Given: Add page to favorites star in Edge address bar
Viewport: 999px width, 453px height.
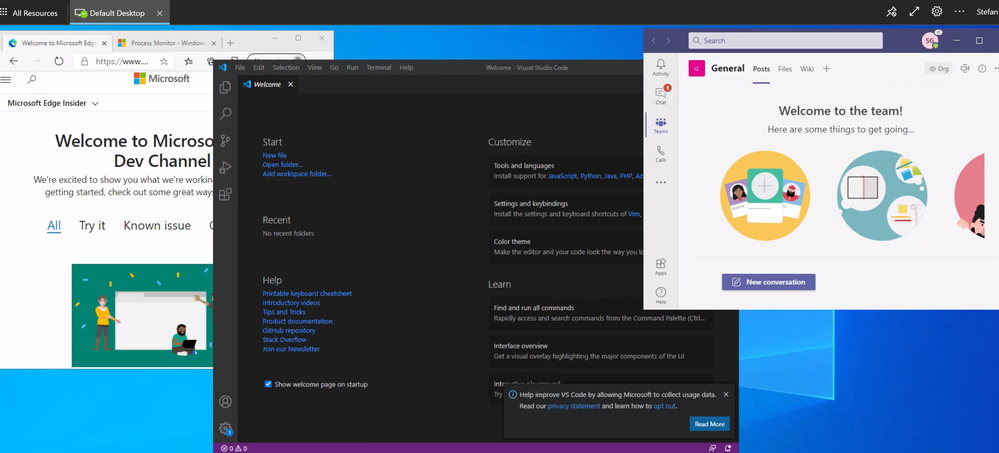Looking at the screenshot, I should (x=164, y=61).
